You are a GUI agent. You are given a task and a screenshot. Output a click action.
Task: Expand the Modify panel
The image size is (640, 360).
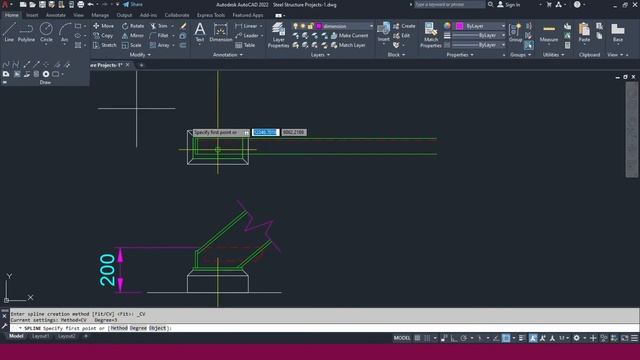(x=140, y=55)
